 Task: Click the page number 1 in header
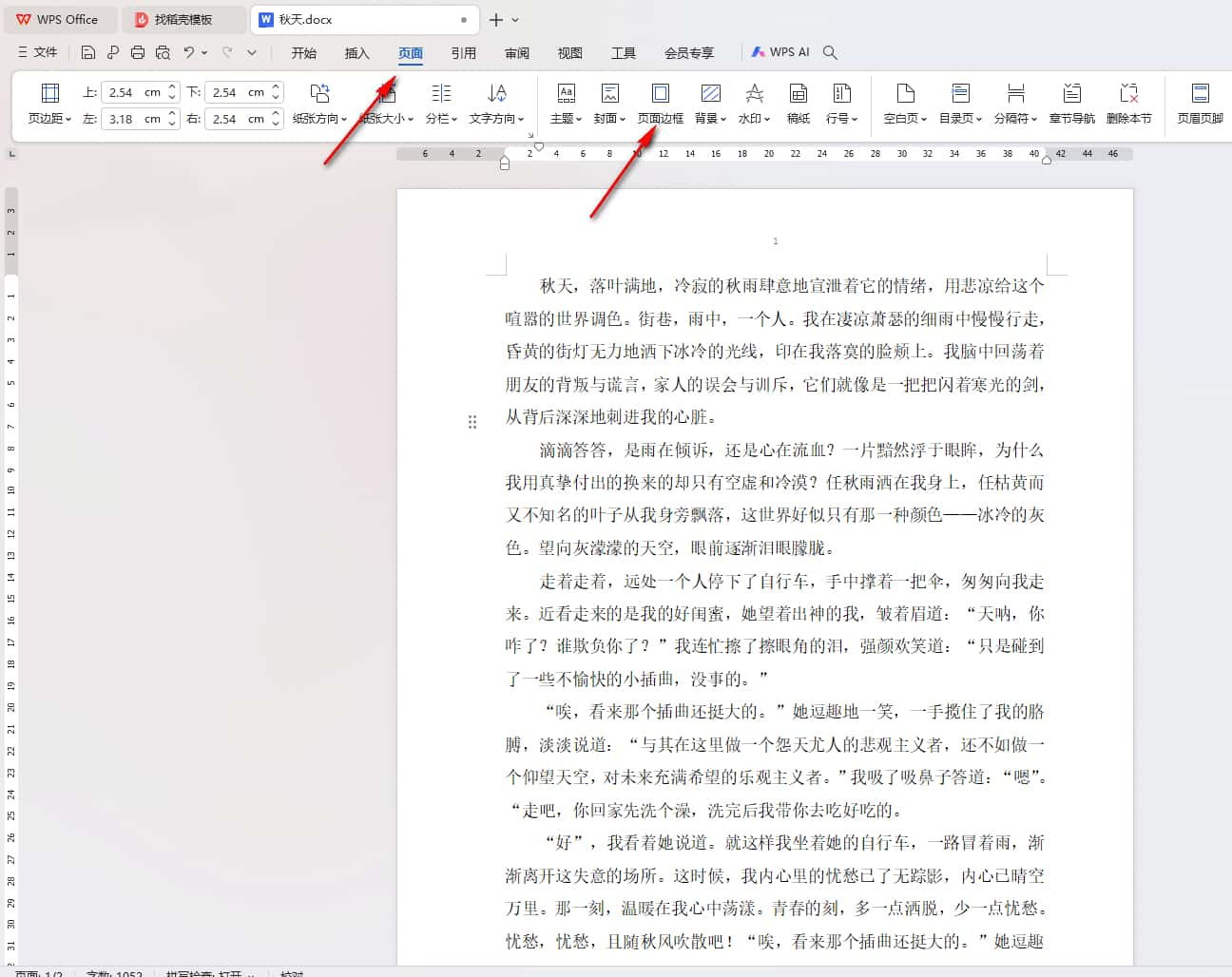click(776, 241)
